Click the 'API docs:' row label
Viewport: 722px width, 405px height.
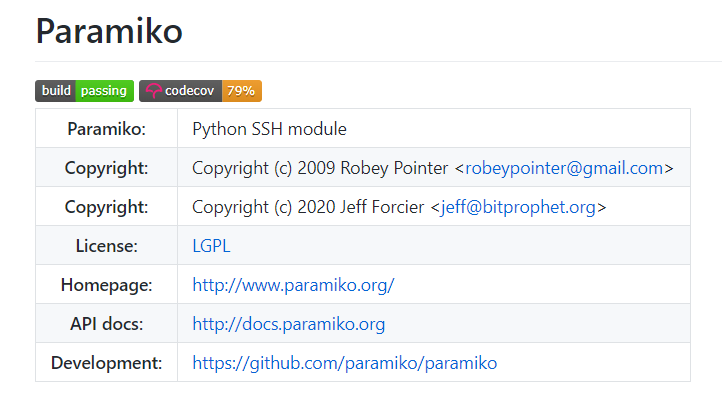(106, 324)
